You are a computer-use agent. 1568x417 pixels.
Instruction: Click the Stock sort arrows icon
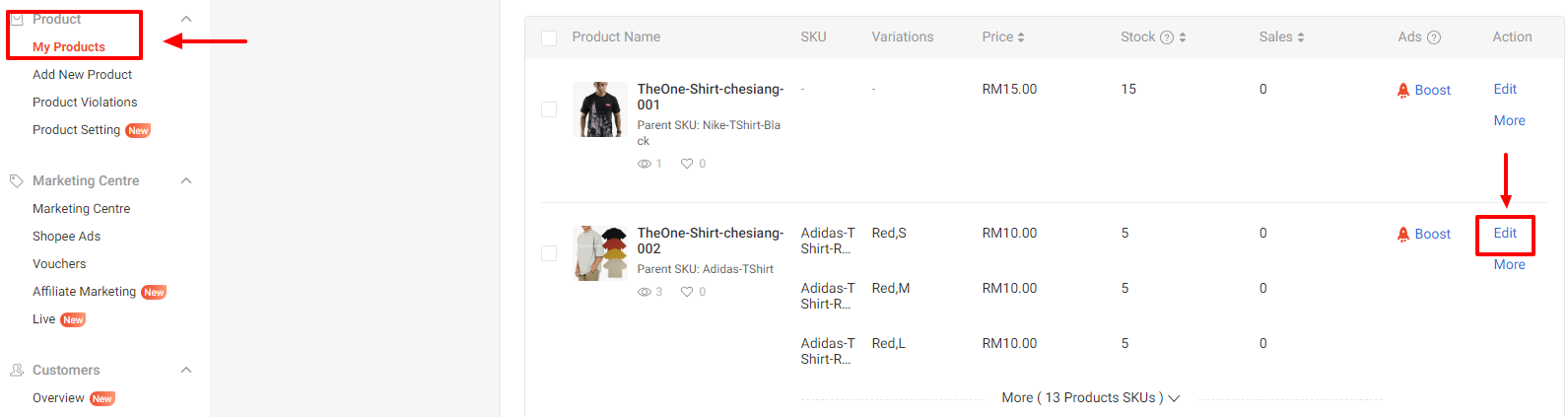coord(1183,37)
